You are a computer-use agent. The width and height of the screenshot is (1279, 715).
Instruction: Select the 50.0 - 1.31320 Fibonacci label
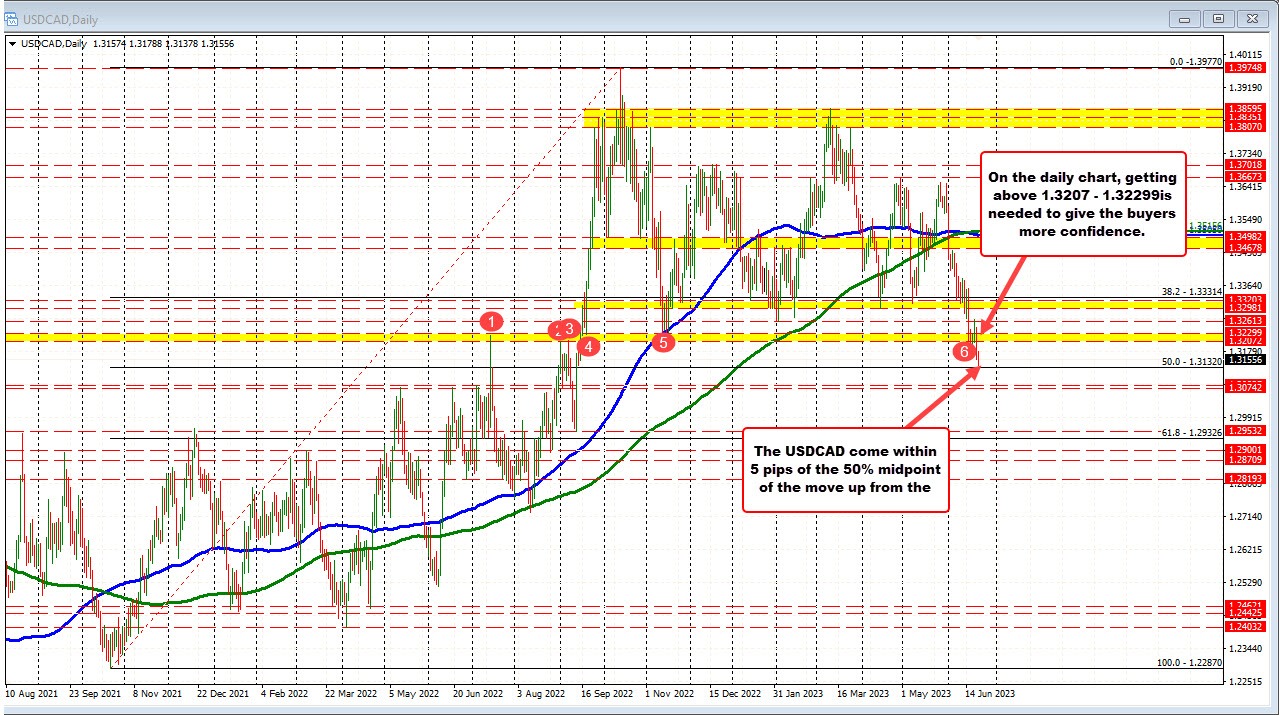click(x=1192, y=361)
